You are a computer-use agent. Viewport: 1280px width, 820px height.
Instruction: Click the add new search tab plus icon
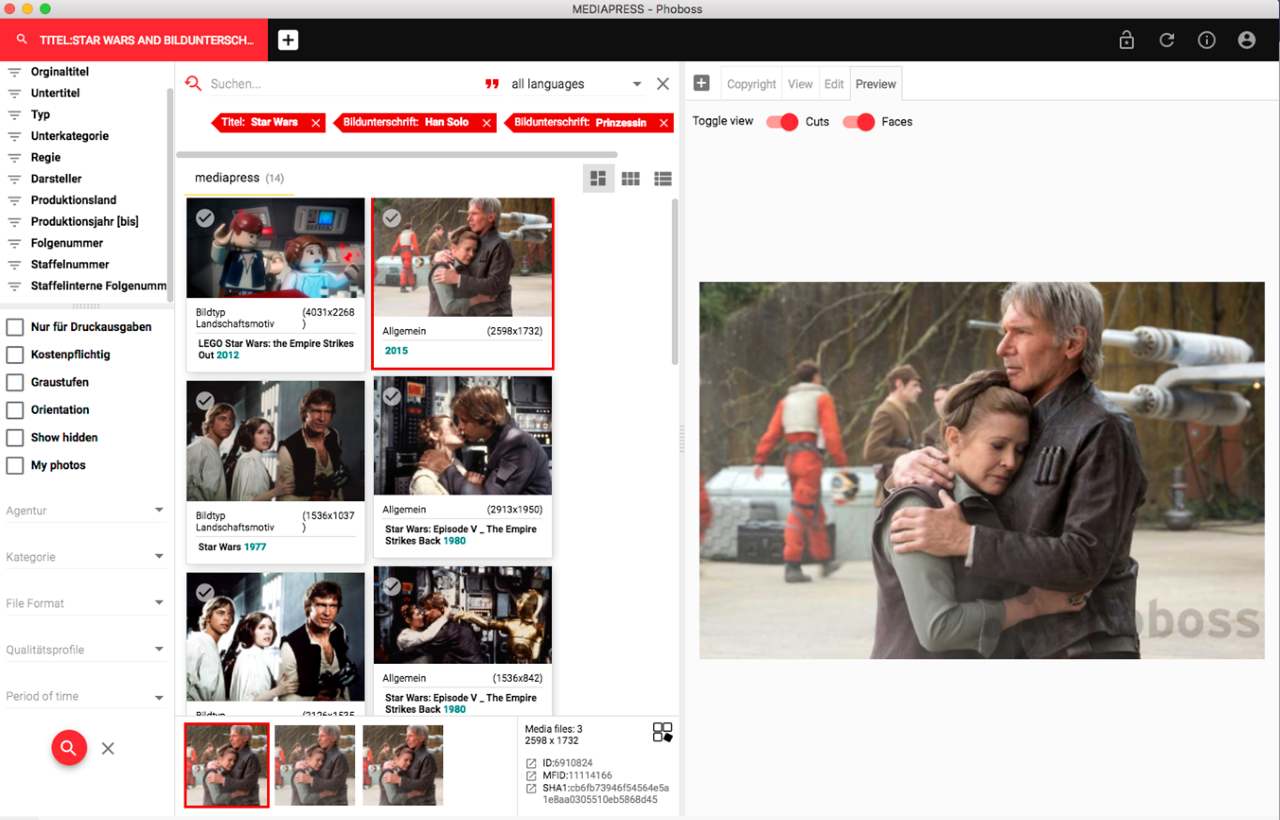(x=288, y=40)
